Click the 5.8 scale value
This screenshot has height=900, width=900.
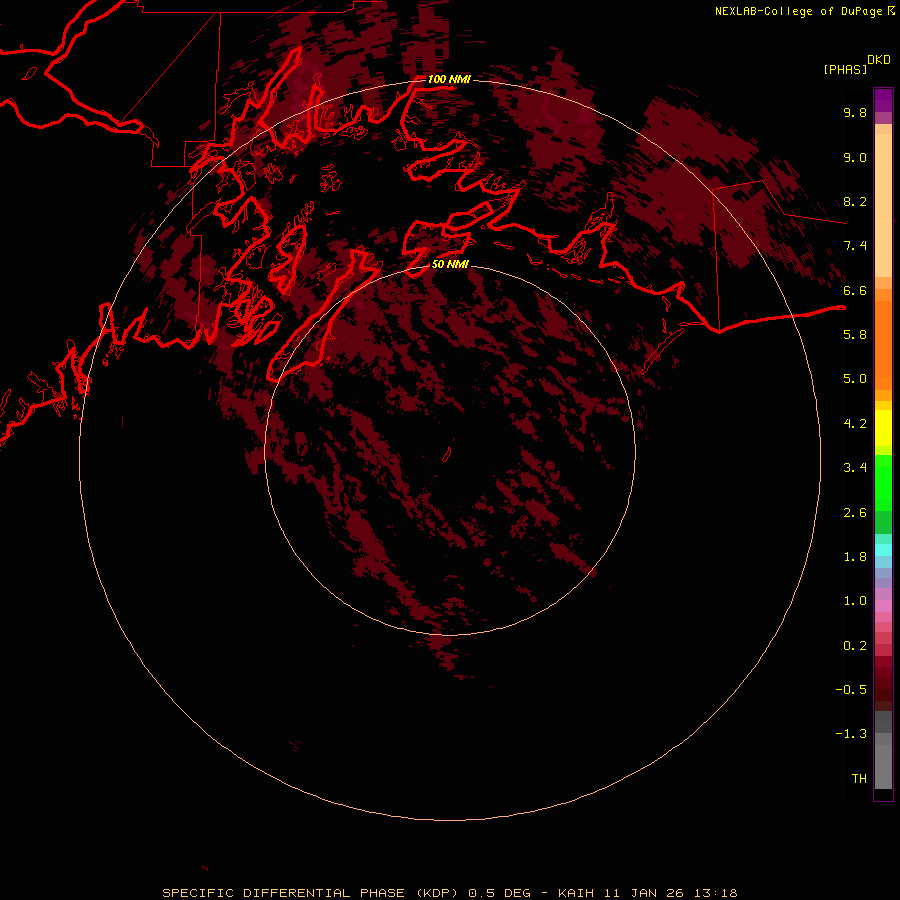[855, 335]
